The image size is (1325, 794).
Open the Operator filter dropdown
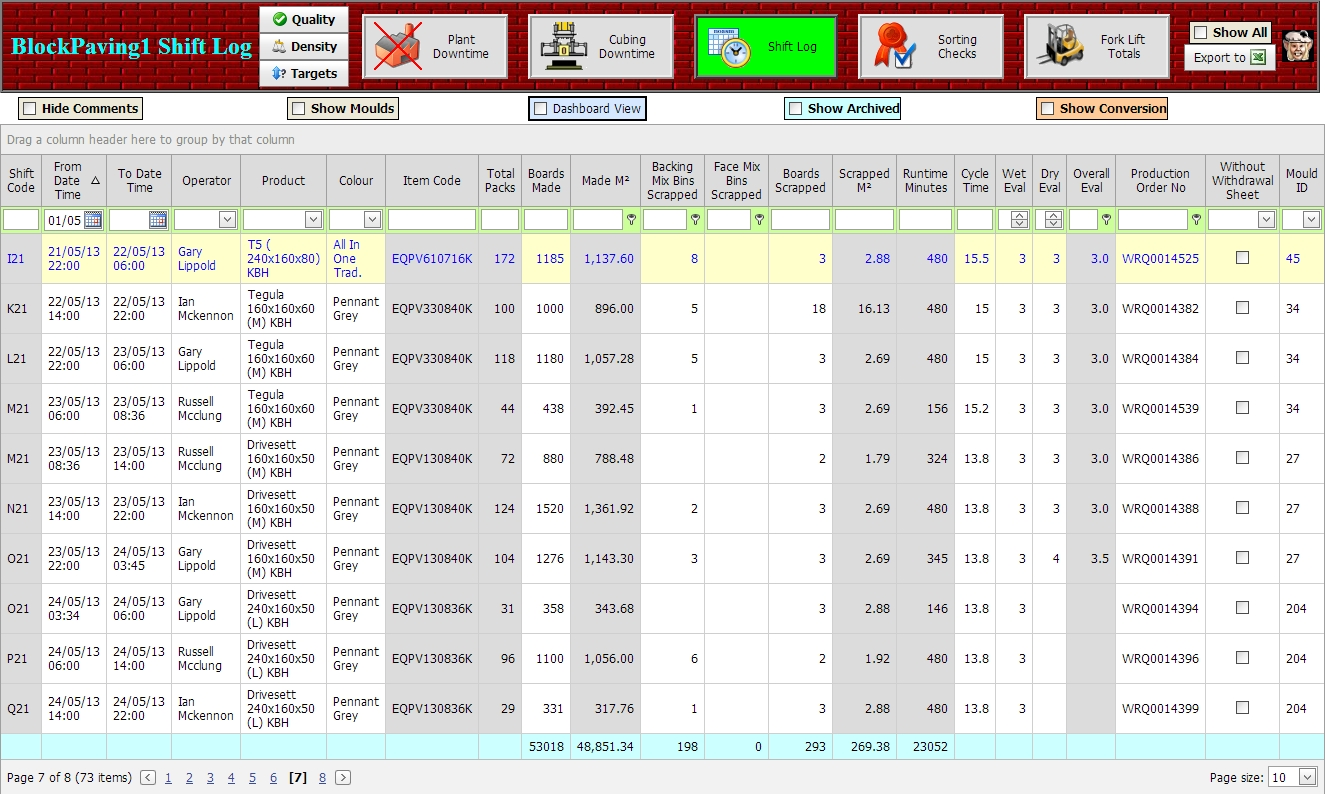(x=227, y=219)
